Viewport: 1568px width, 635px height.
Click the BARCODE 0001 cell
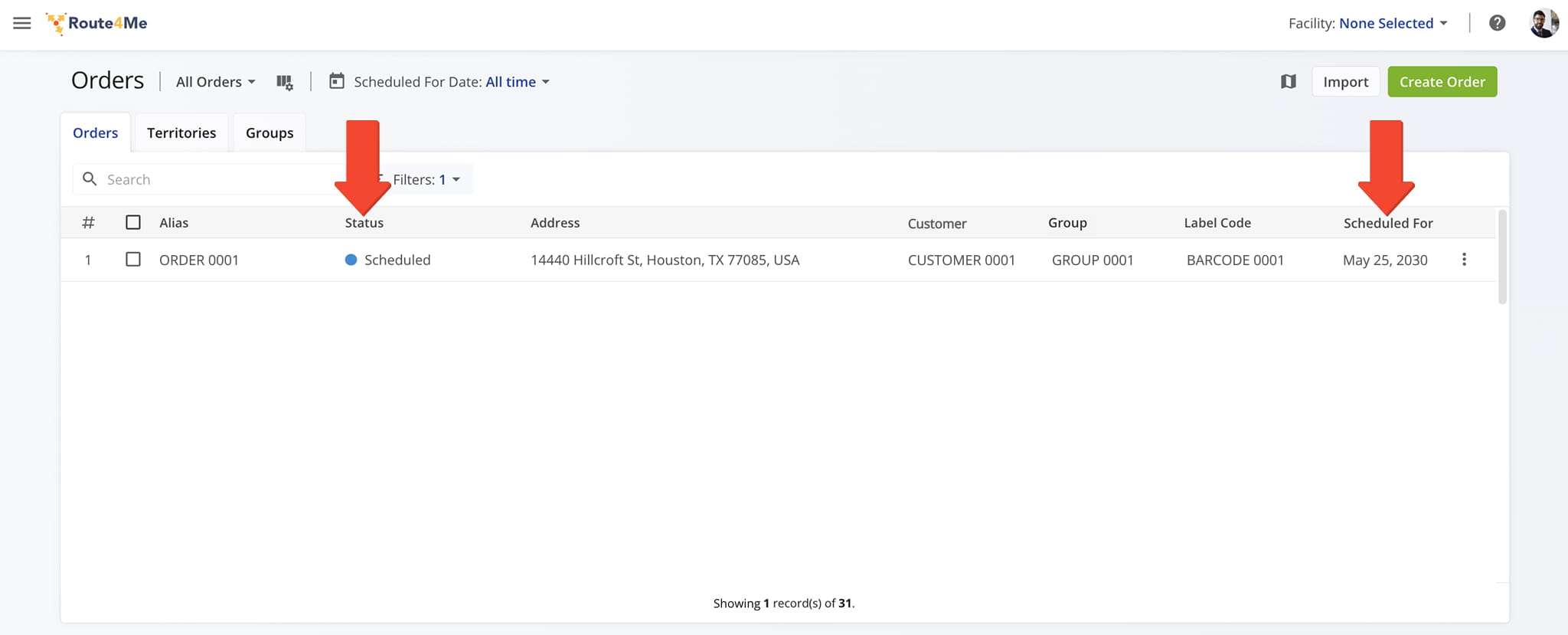click(1235, 260)
